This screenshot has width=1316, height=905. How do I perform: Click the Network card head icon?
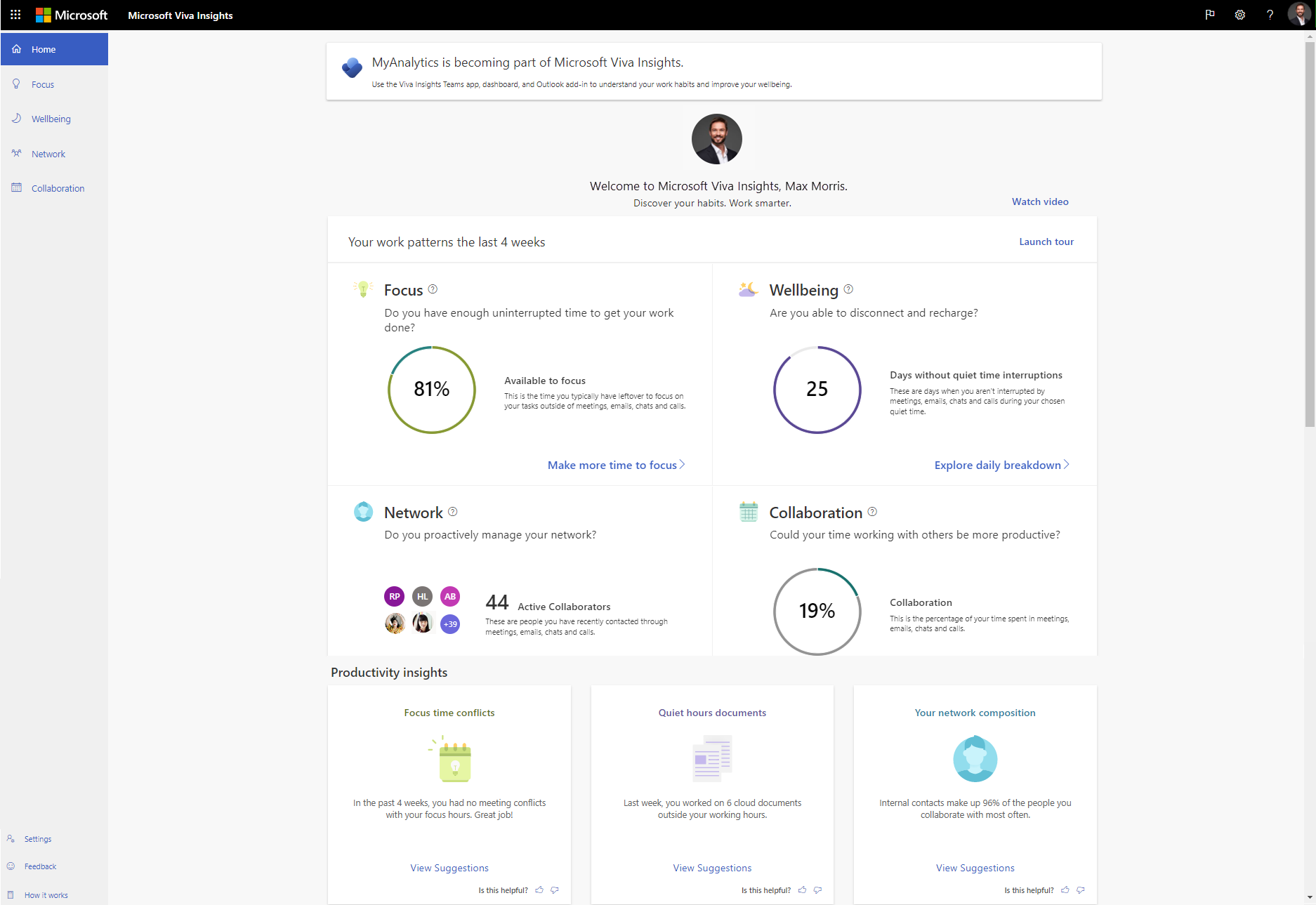(x=363, y=511)
